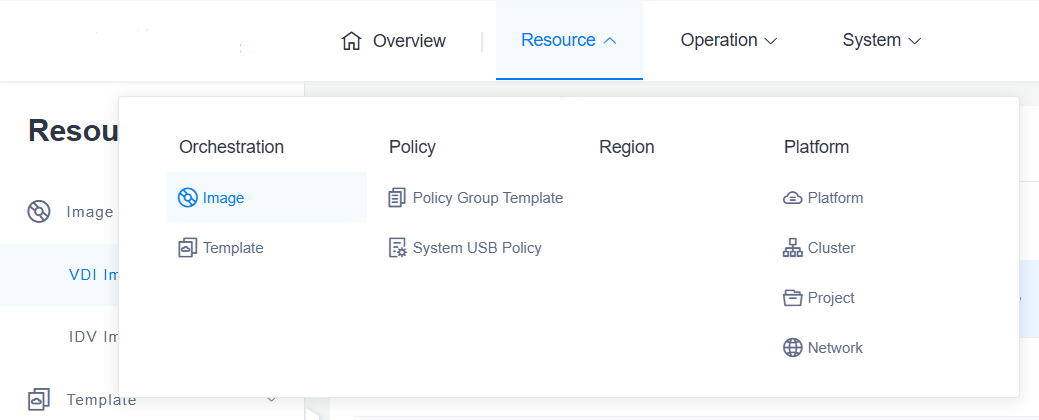Select the Cluster hierarchy icon
Screen dimensions: 1039x420
coord(792,248)
